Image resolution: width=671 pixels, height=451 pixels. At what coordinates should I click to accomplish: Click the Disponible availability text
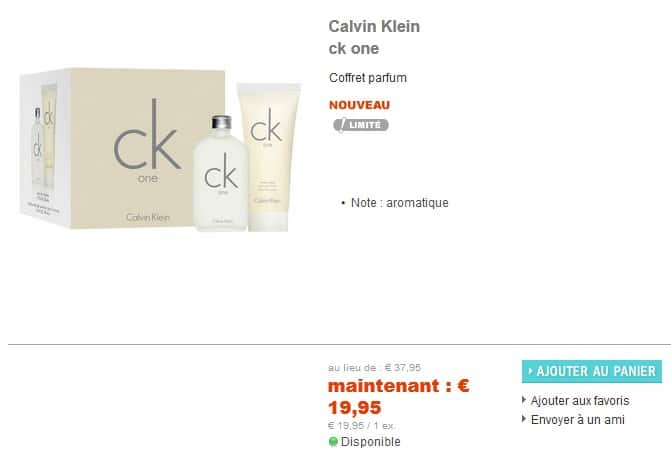click(371, 442)
